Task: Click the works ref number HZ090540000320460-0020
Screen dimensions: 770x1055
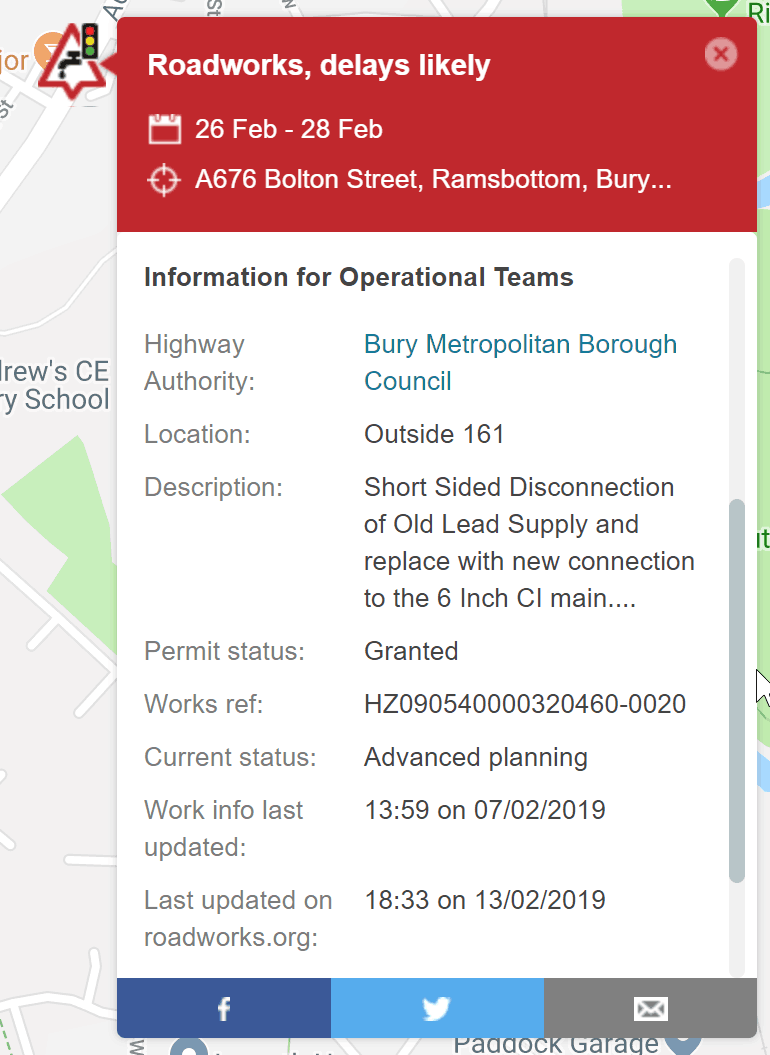Action: click(525, 704)
